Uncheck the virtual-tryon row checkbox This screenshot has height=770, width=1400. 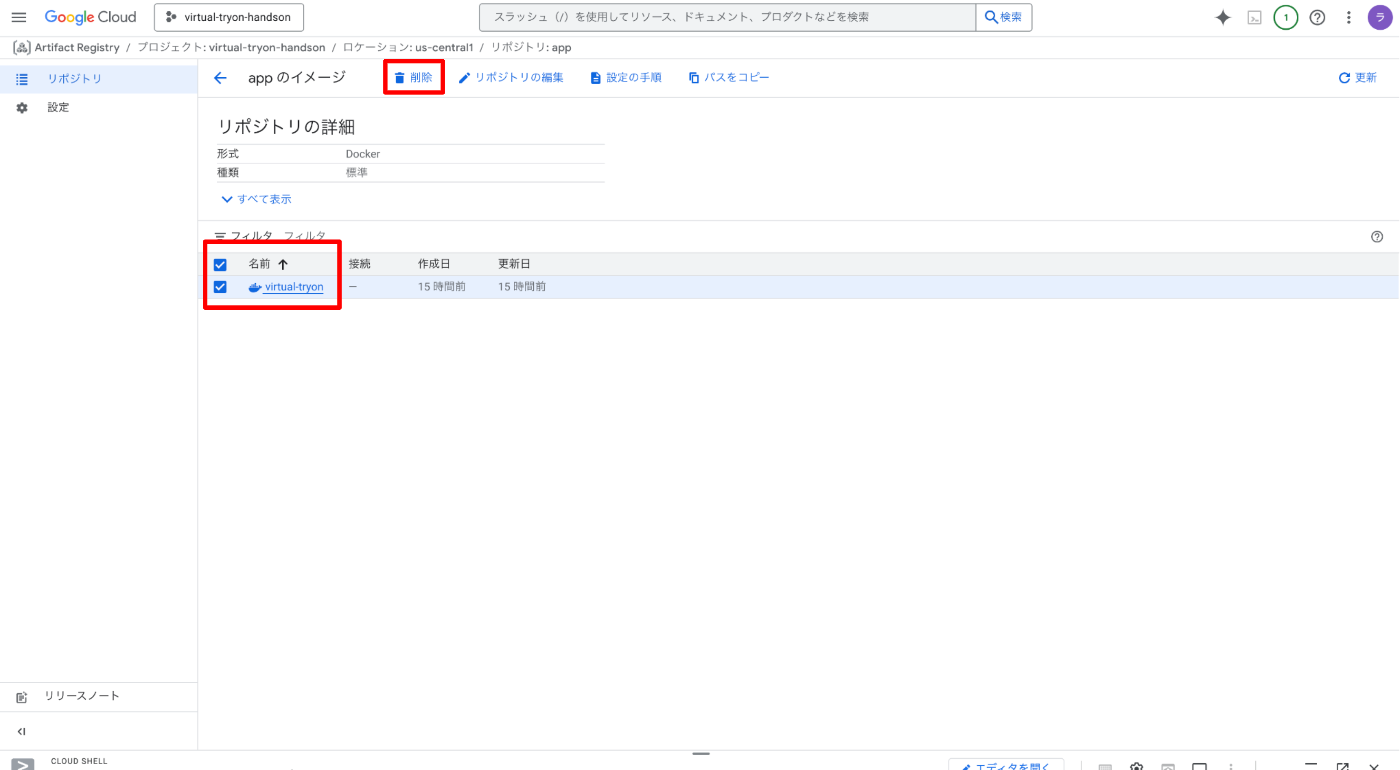[220, 287]
